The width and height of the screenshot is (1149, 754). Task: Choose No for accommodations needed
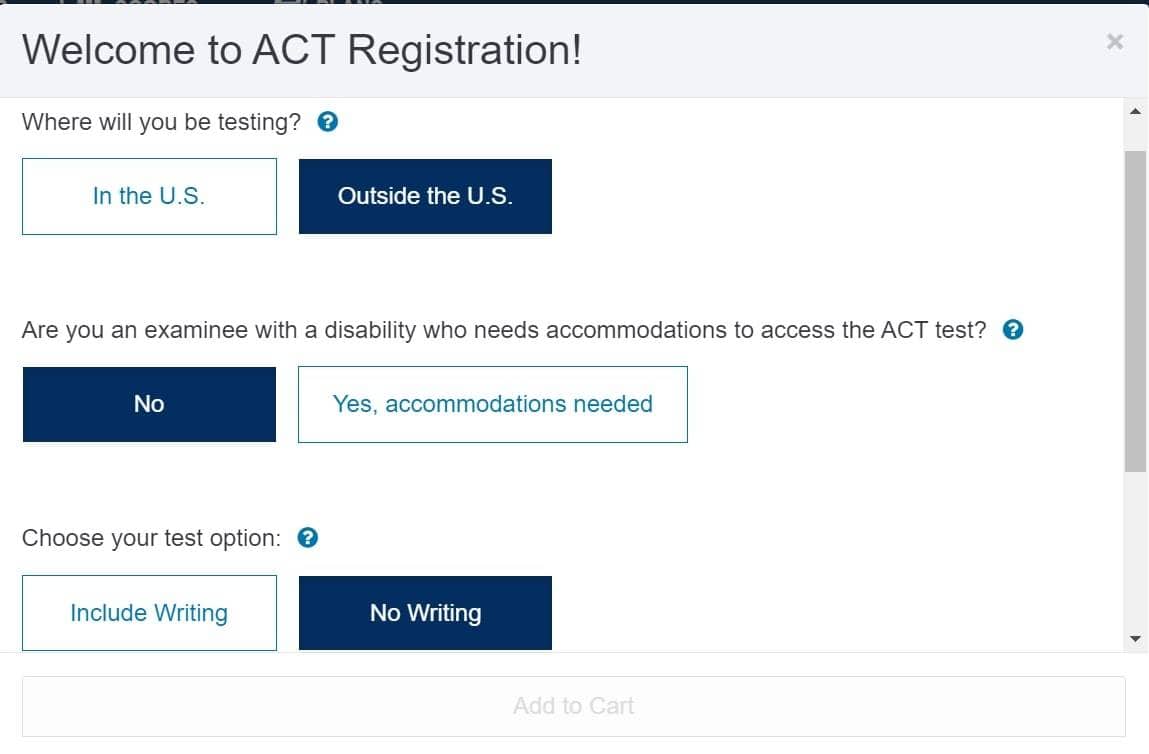[148, 404]
